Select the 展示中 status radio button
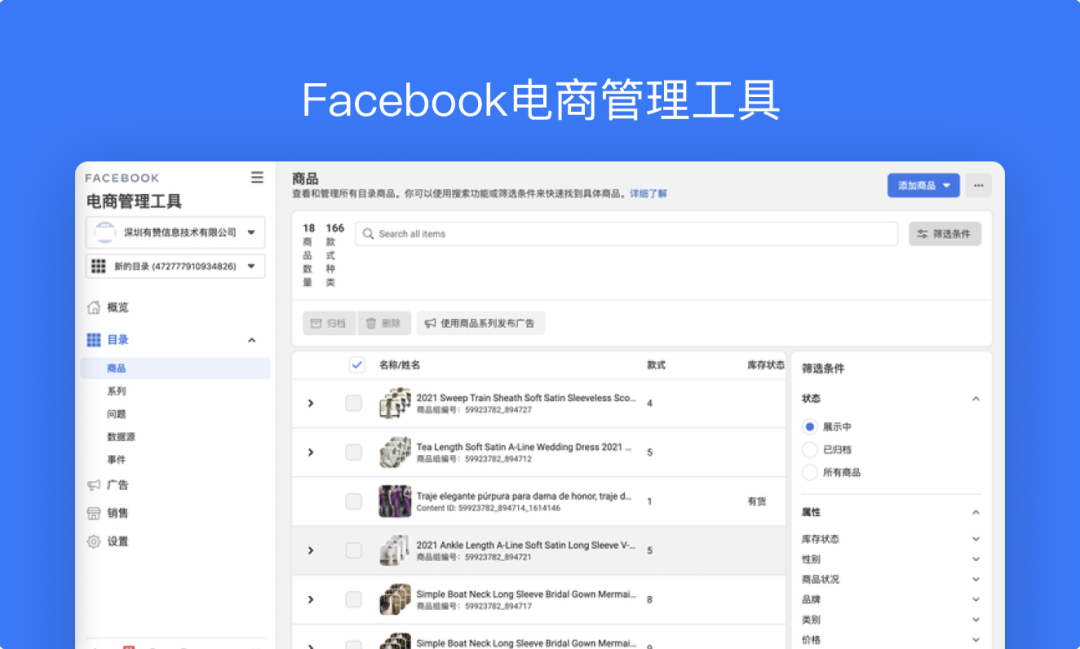This screenshot has width=1080, height=649. 810,427
